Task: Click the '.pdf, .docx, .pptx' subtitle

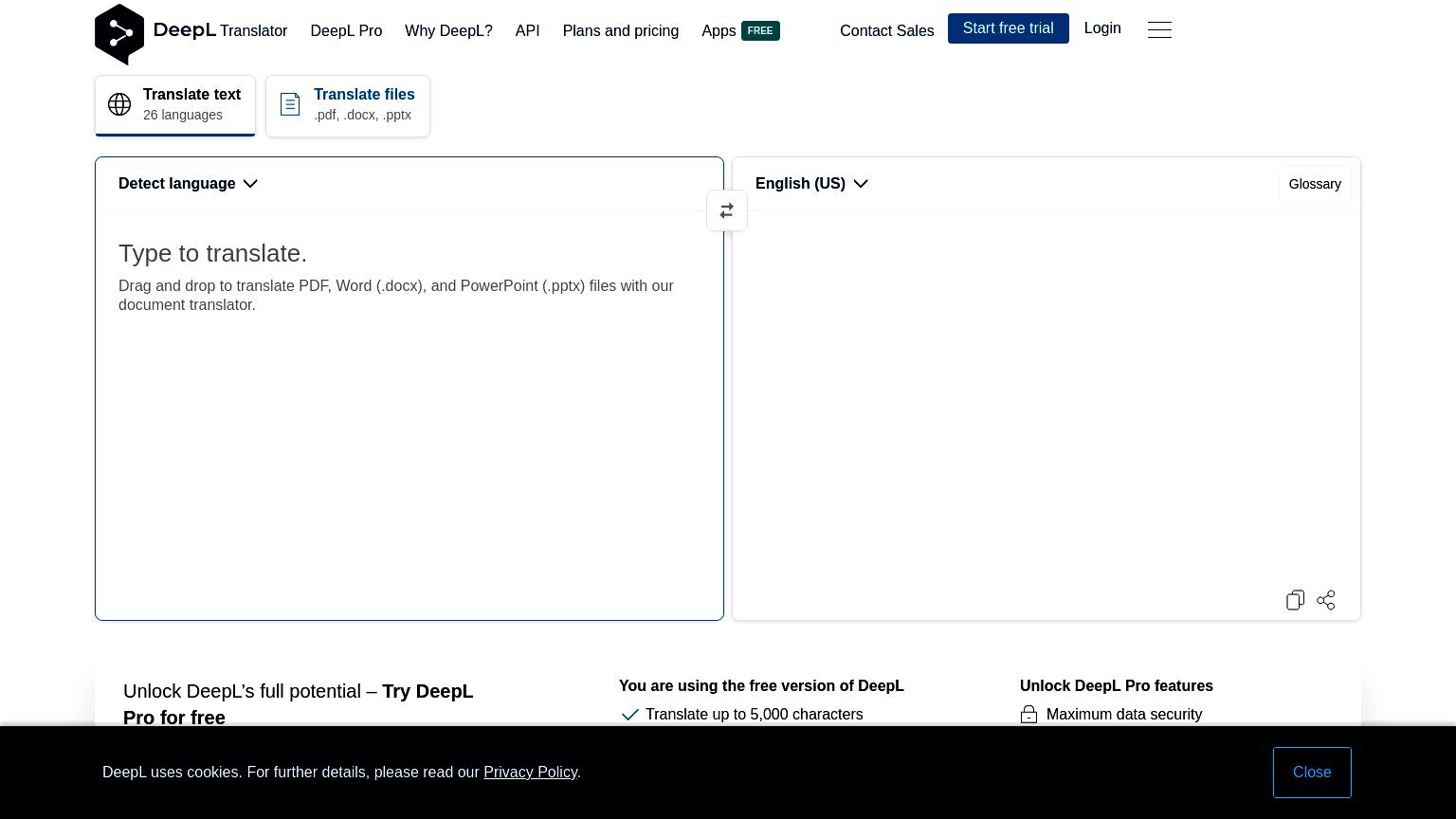Action: click(362, 115)
